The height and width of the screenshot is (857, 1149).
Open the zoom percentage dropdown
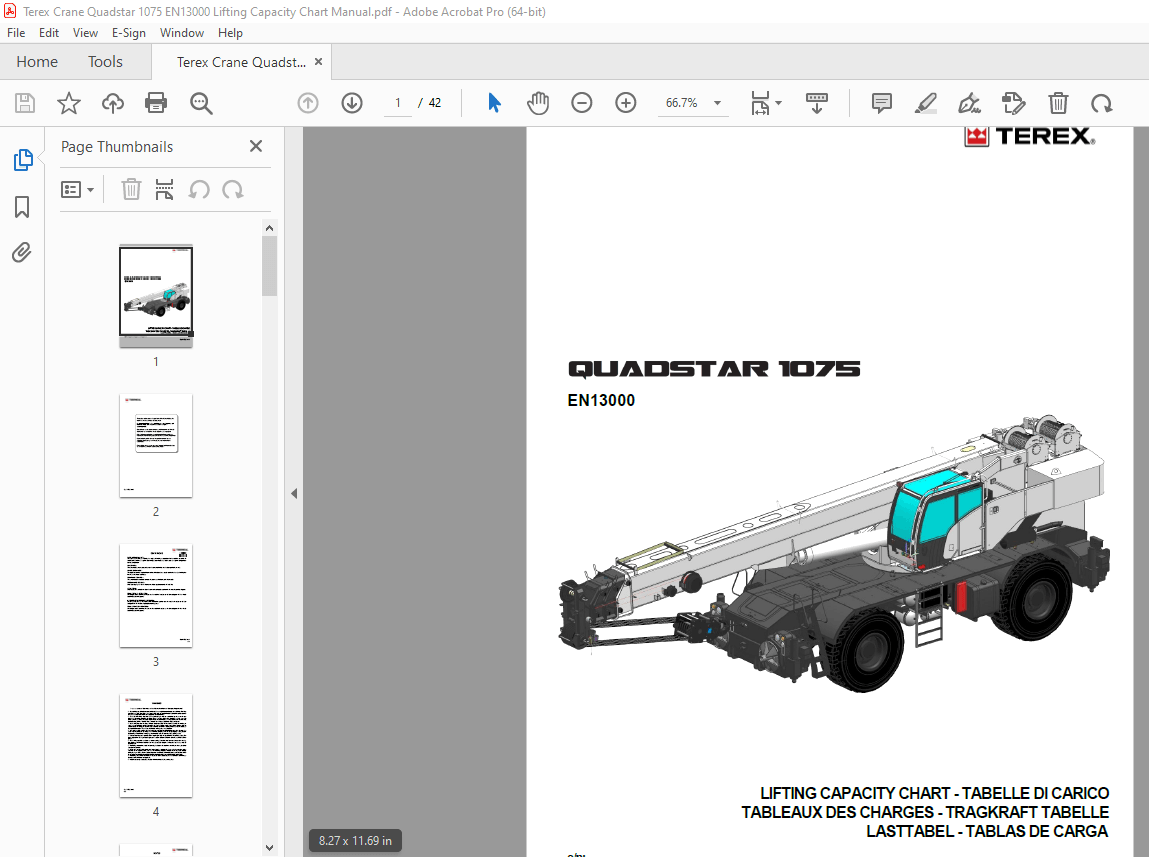[x=716, y=102]
